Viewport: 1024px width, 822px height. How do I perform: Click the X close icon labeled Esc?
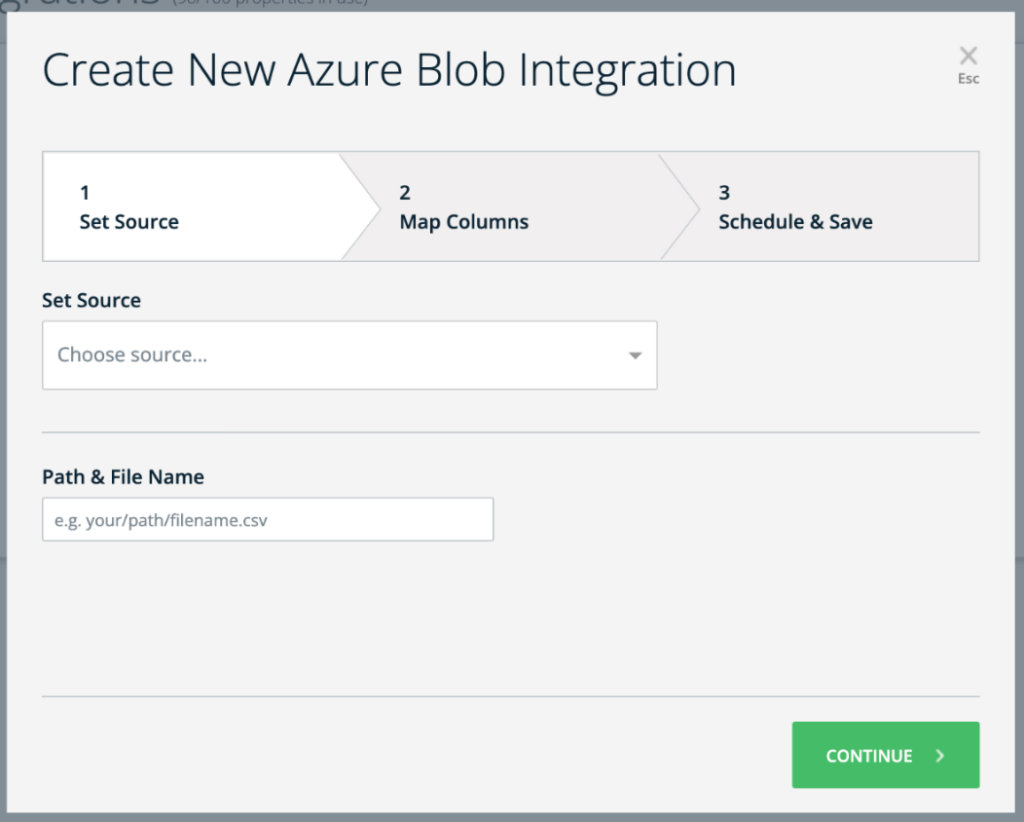tap(967, 56)
